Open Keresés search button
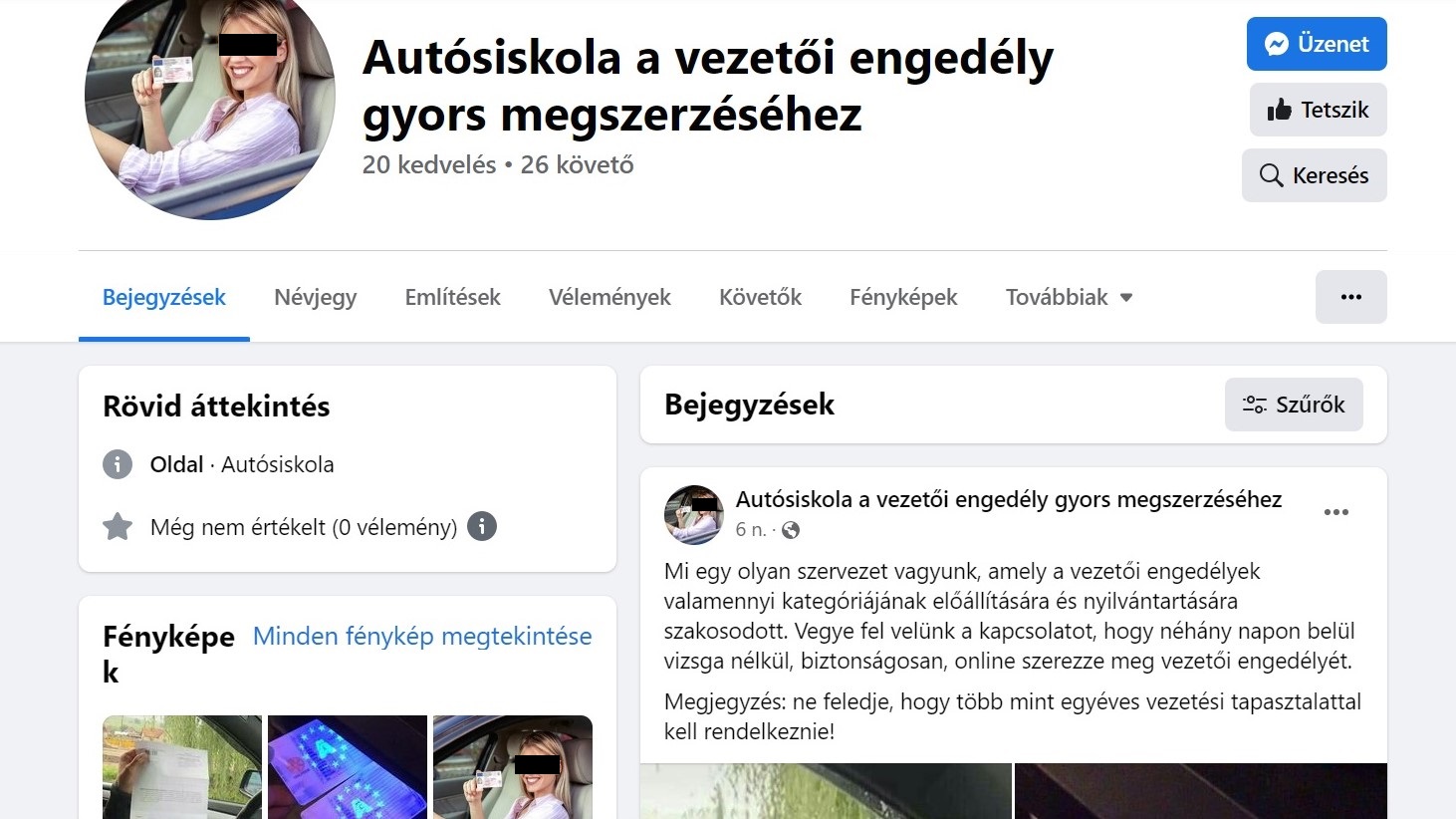 coord(1314,175)
